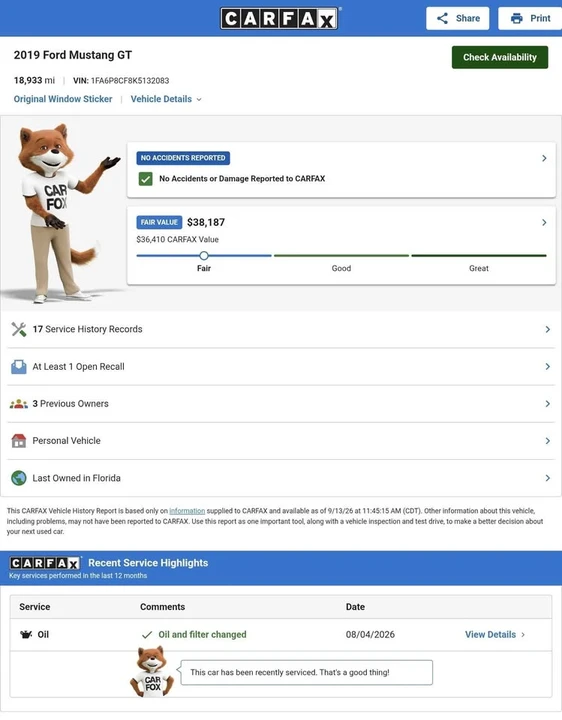Image resolution: width=562 pixels, height=720 pixels.
Task: Click the Oil service icon
Action: pyautogui.click(x=26, y=635)
